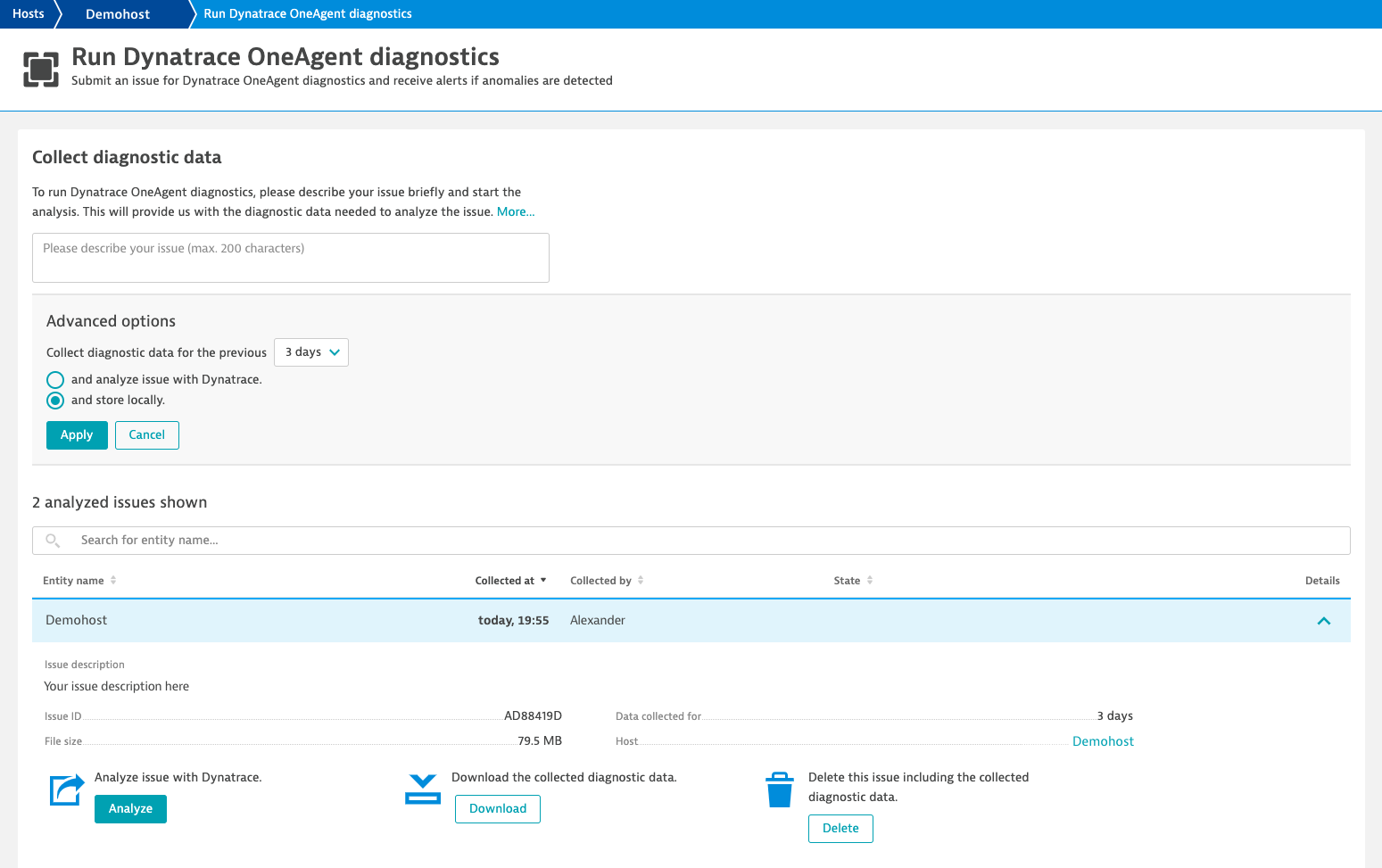Viewport: 1382px width, 868px height.
Task: Open the Demohost link in Host field
Action: pos(1103,741)
